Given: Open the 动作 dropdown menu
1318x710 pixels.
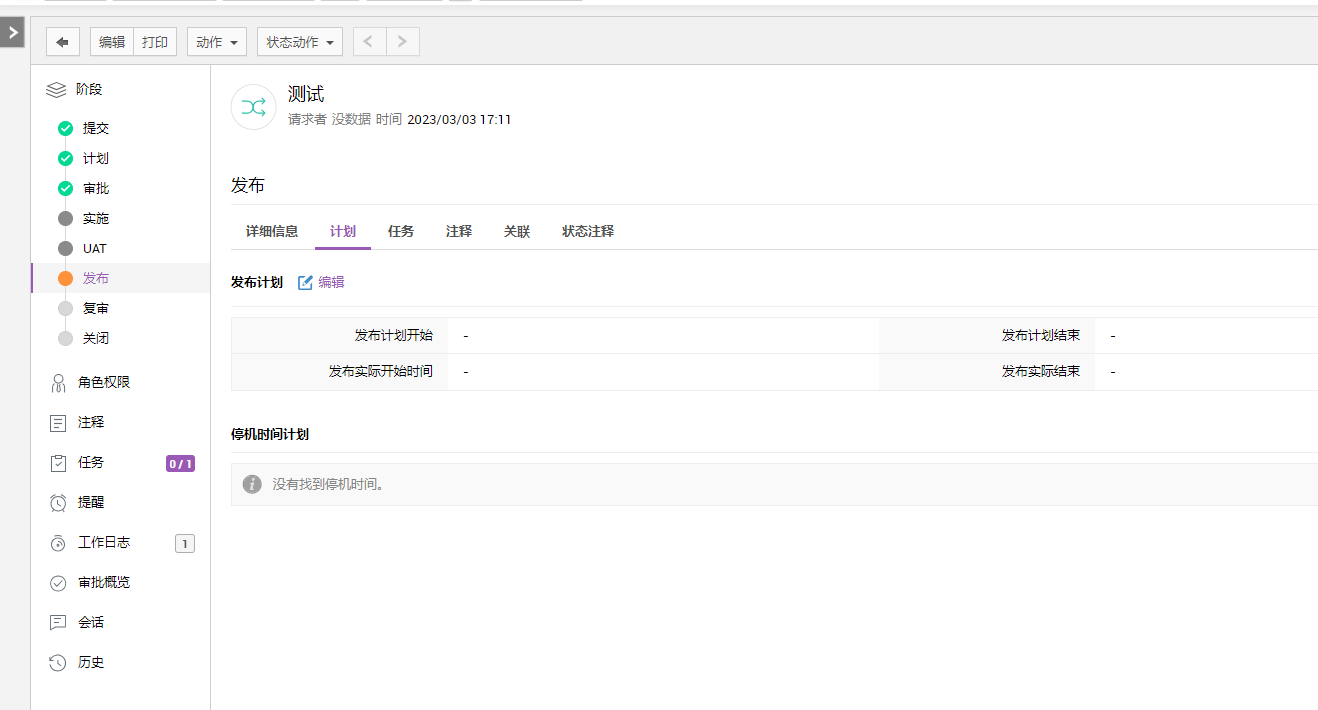Looking at the screenshot, I should click(216, 42).
